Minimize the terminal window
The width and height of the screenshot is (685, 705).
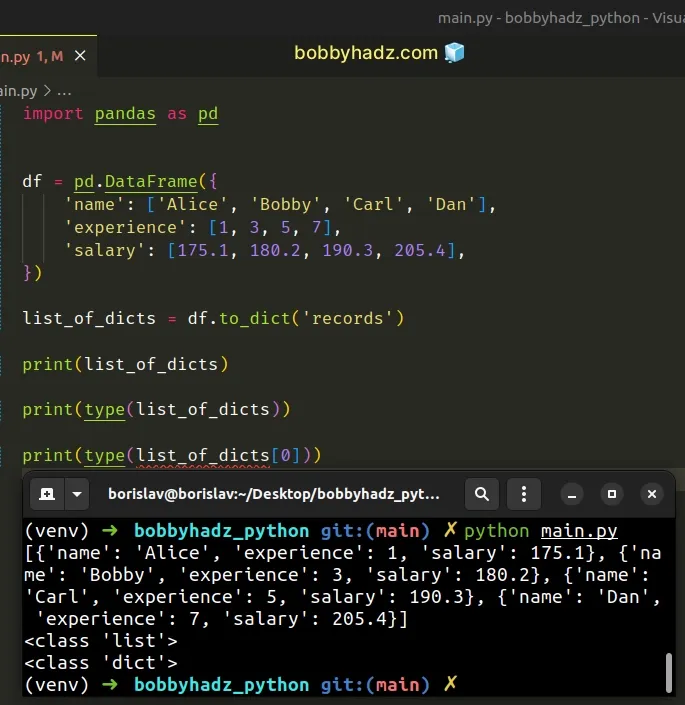click(x=572, y=494)
